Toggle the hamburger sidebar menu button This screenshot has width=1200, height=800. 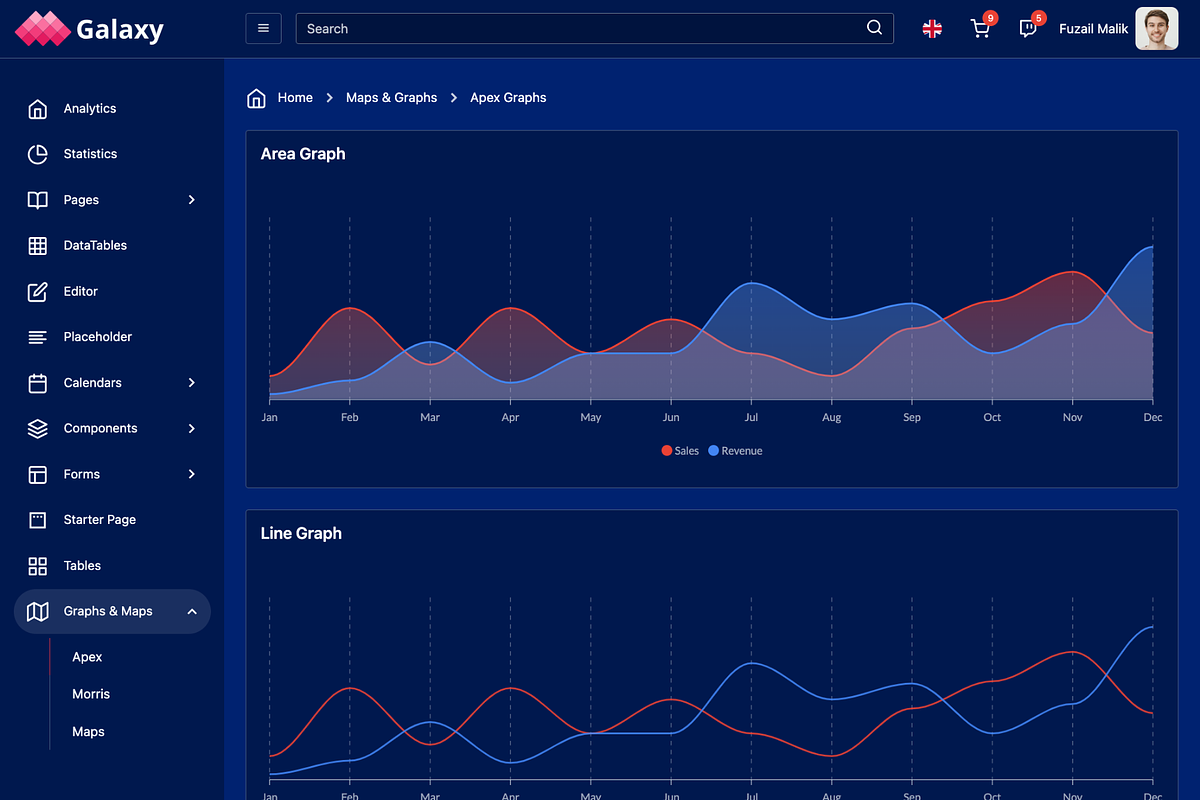(x=263, y=28)
